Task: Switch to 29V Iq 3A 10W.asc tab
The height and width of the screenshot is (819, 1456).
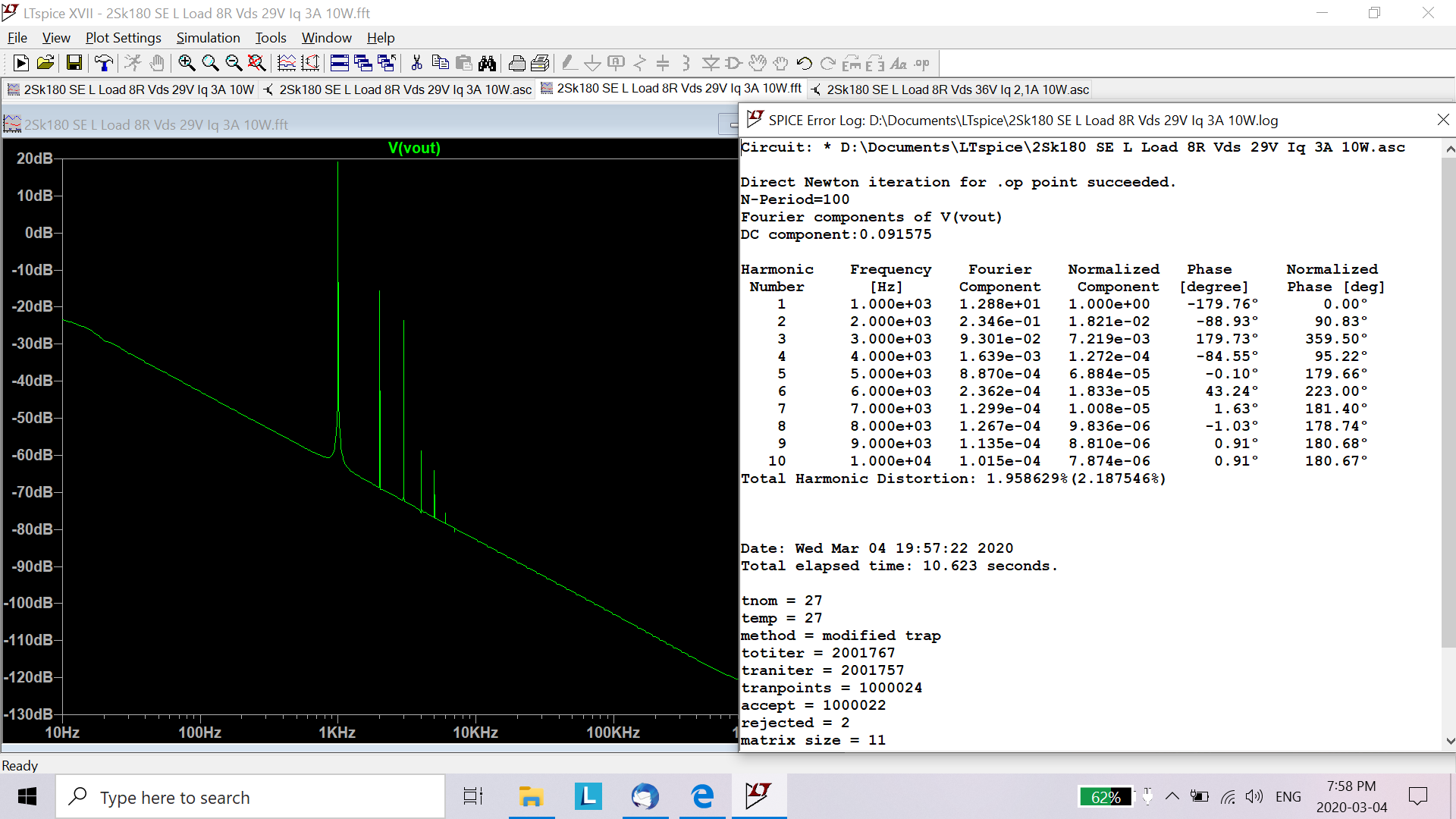Action: point(397,89)
